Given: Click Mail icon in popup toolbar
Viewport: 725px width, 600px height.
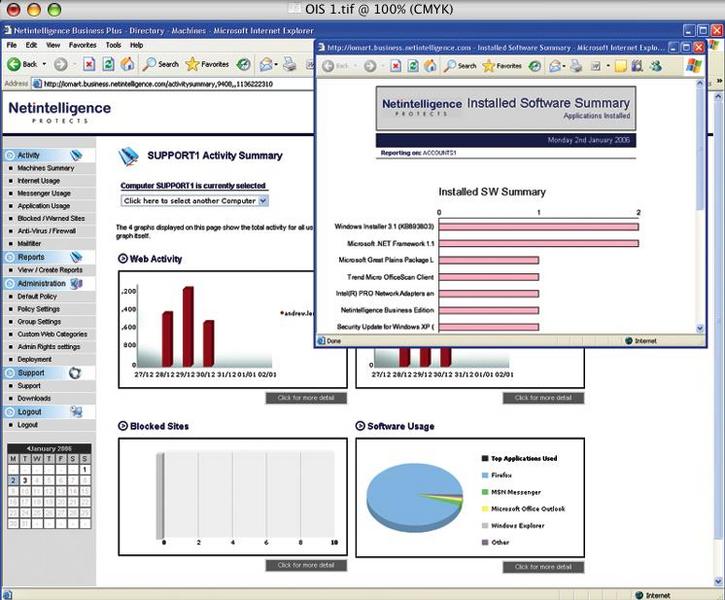Looking at the screenshot, I should coord(555,66).
